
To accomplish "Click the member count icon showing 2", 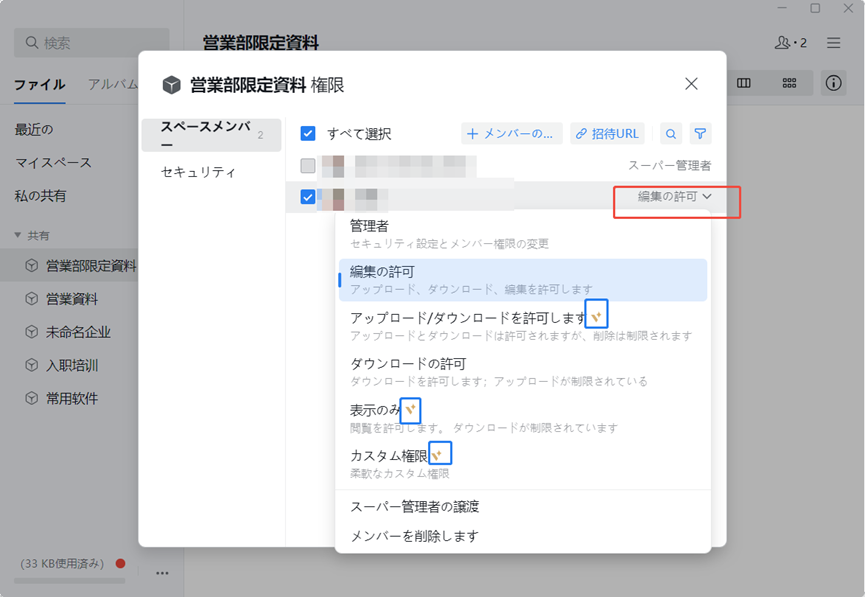I will [789, 43].
